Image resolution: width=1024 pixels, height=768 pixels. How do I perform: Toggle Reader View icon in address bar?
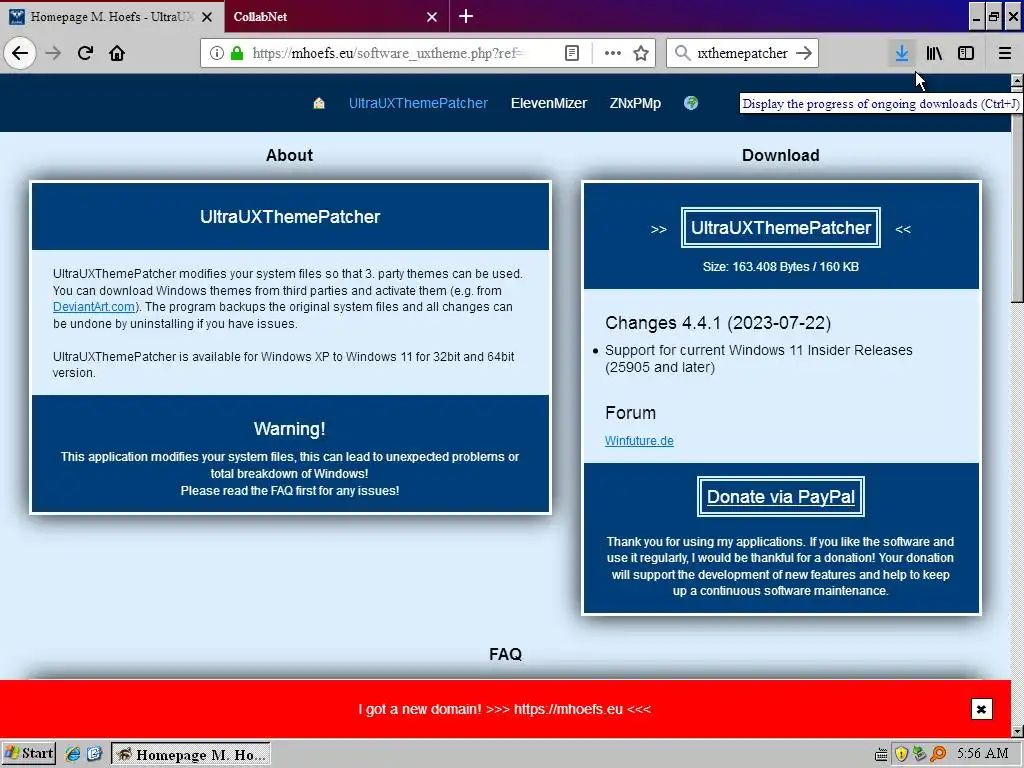click(x=572, y=53)
